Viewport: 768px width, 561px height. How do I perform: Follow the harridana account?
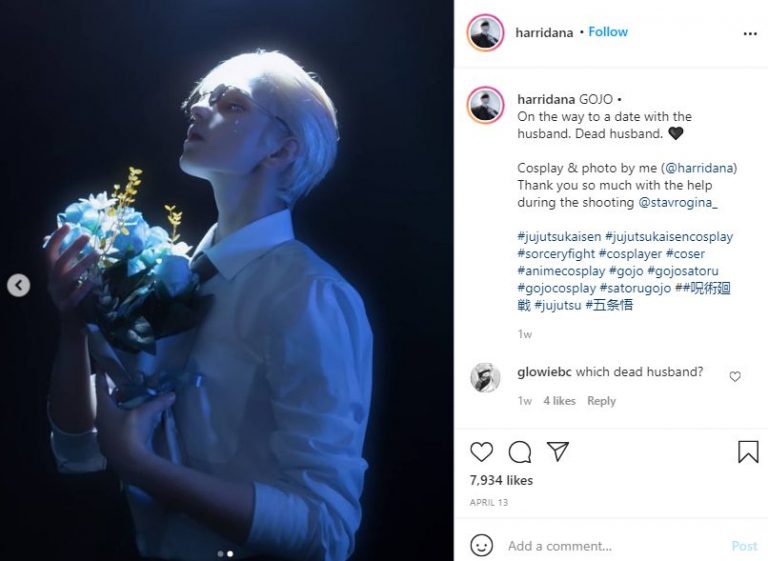click(x=608, y=32)
